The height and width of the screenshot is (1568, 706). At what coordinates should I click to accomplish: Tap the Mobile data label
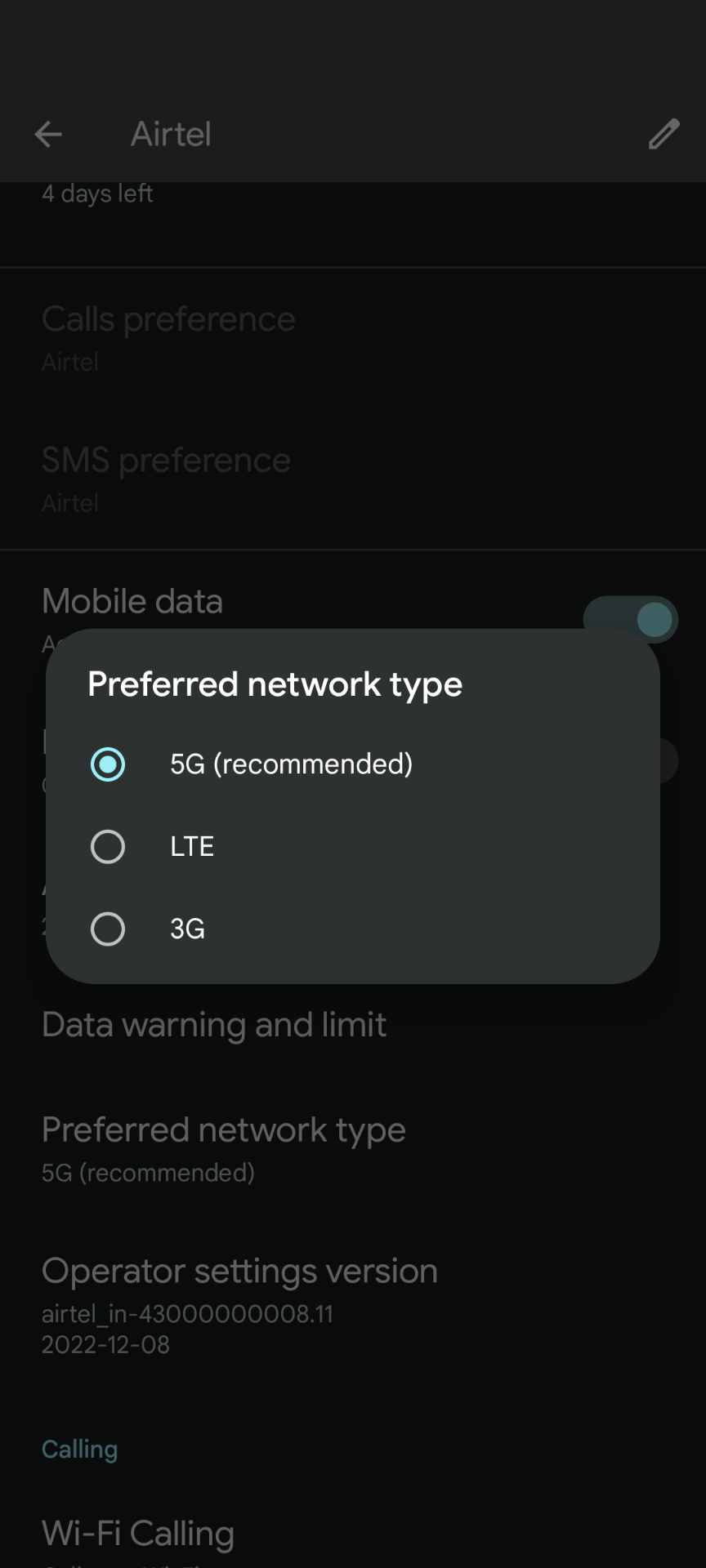[x=132, y=602]
